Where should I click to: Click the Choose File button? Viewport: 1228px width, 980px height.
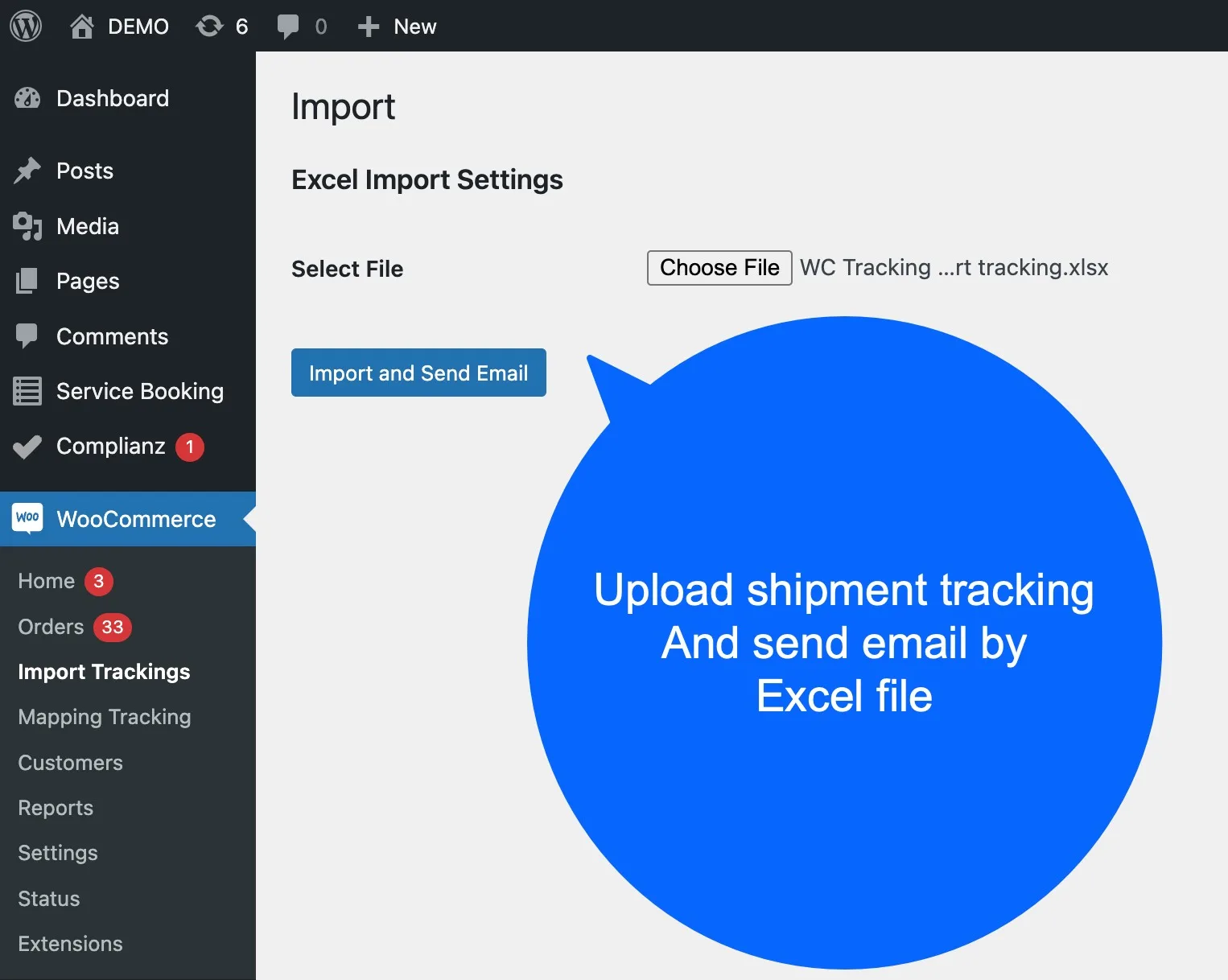click(719, 268)
